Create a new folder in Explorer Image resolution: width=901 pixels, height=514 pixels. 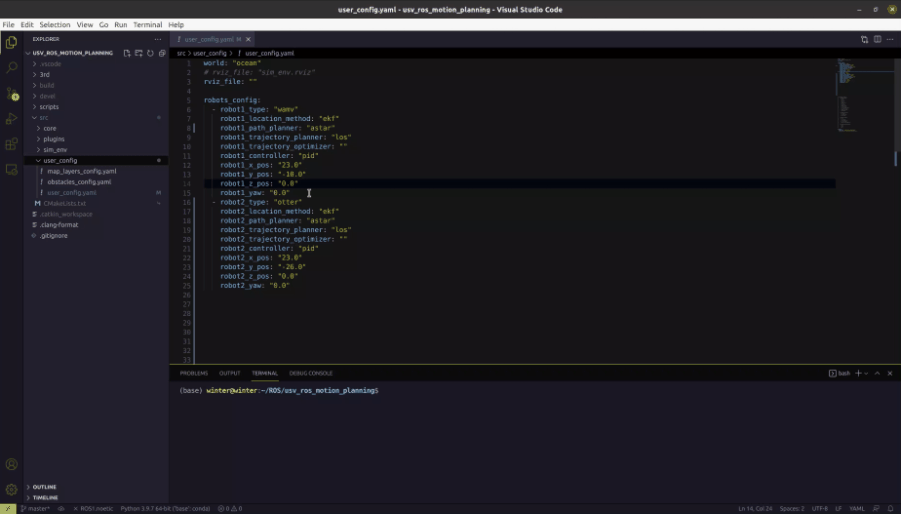point(138,53)
